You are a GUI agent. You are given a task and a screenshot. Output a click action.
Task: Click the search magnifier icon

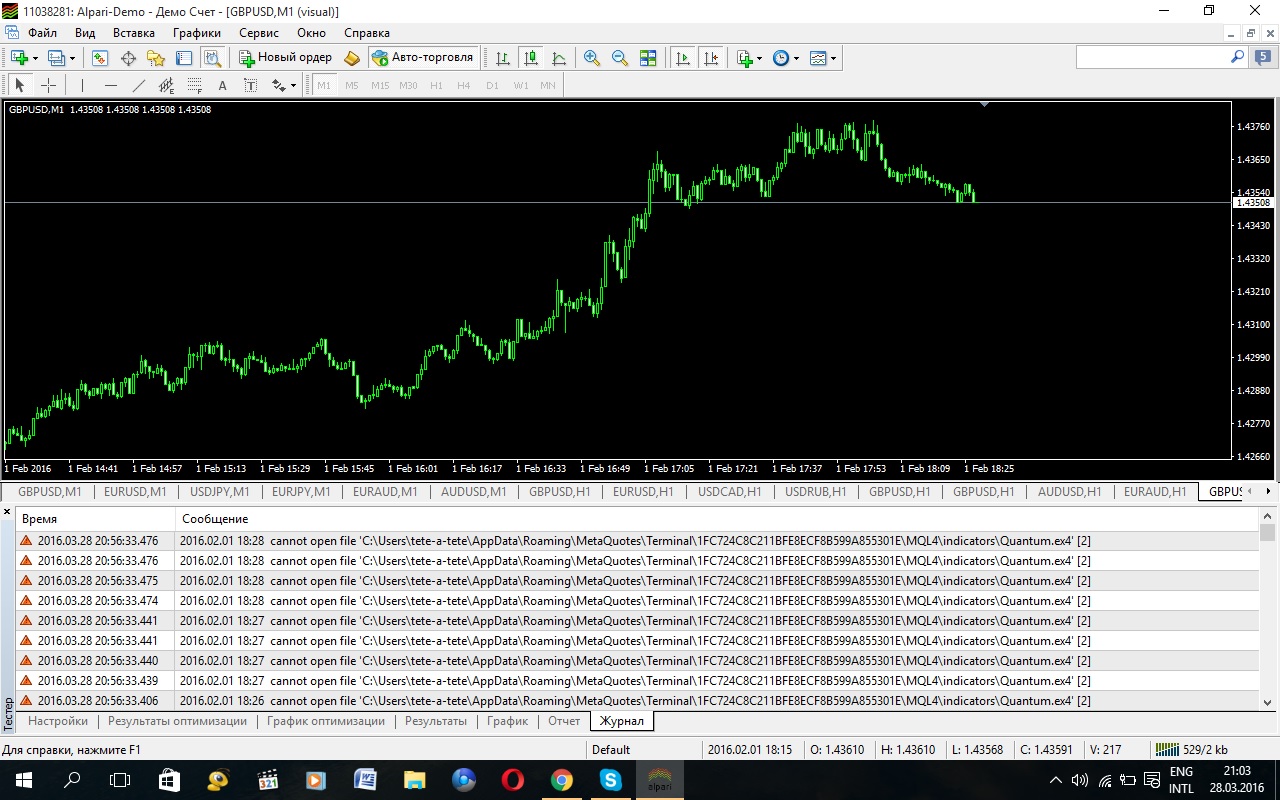click(x=1237, y=58)
